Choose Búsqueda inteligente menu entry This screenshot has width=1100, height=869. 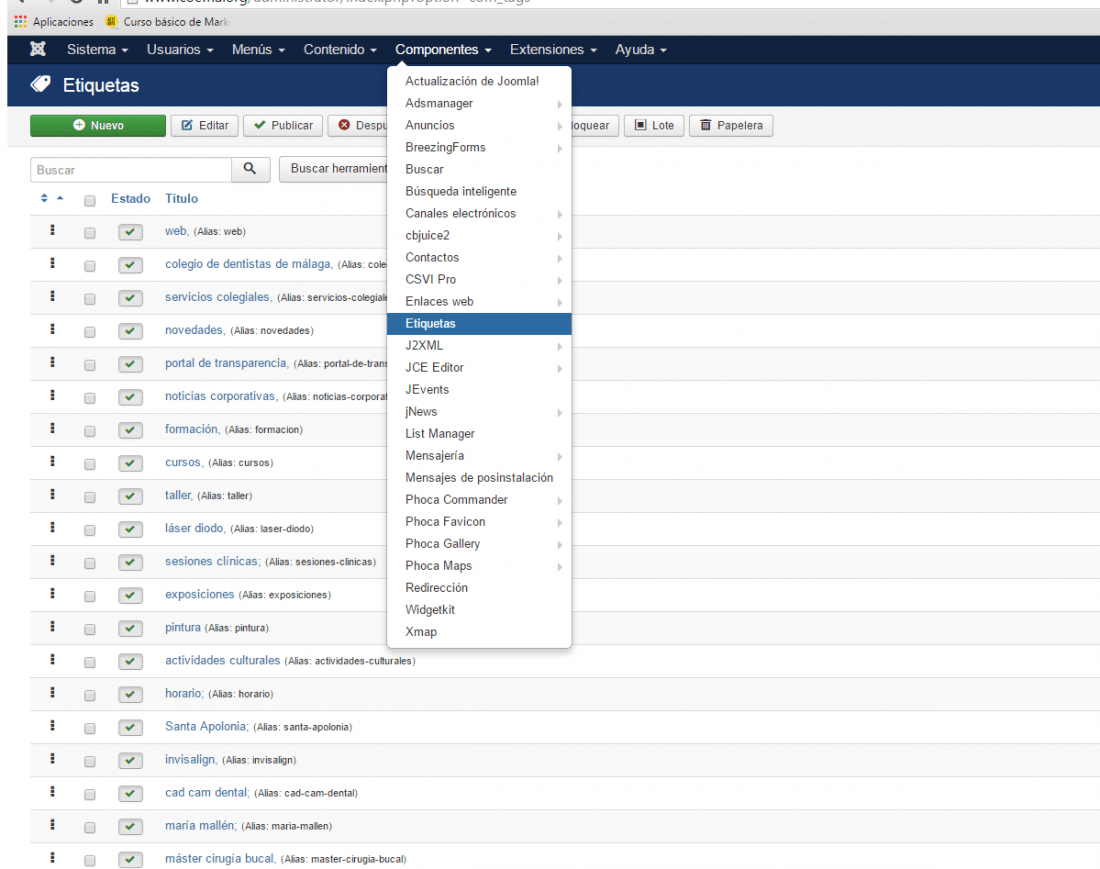[479, 191]
